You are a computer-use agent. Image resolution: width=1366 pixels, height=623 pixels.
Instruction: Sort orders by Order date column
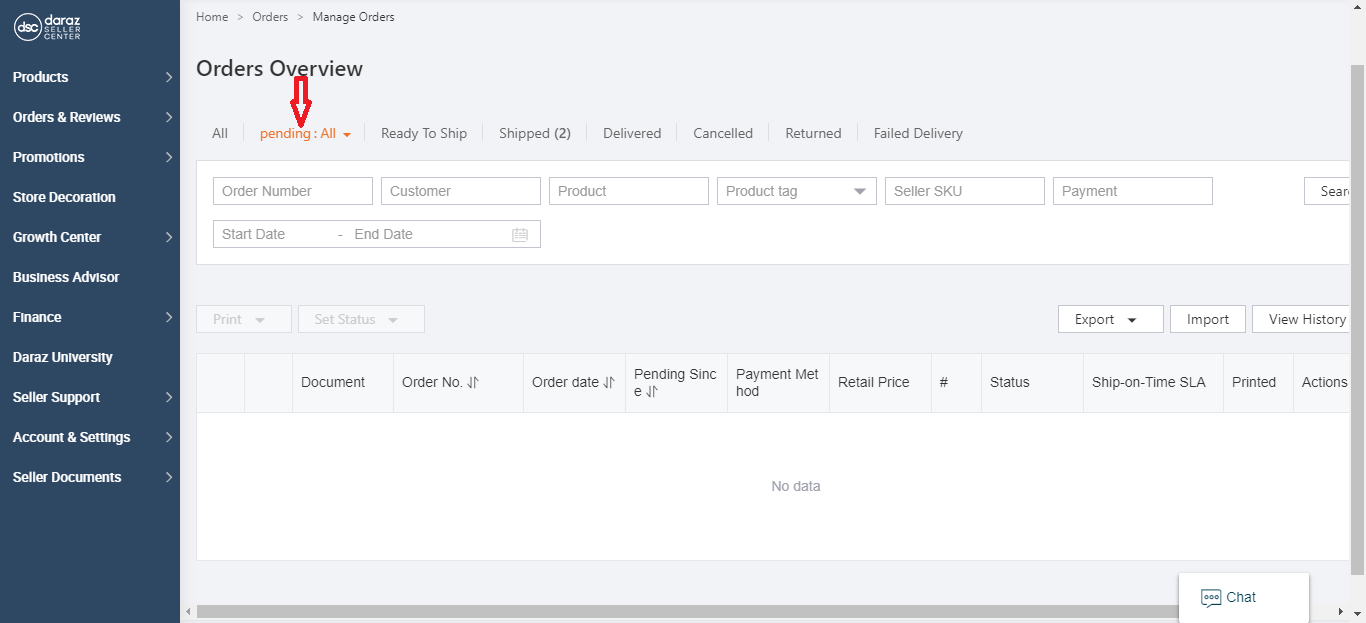click(608, 381)
